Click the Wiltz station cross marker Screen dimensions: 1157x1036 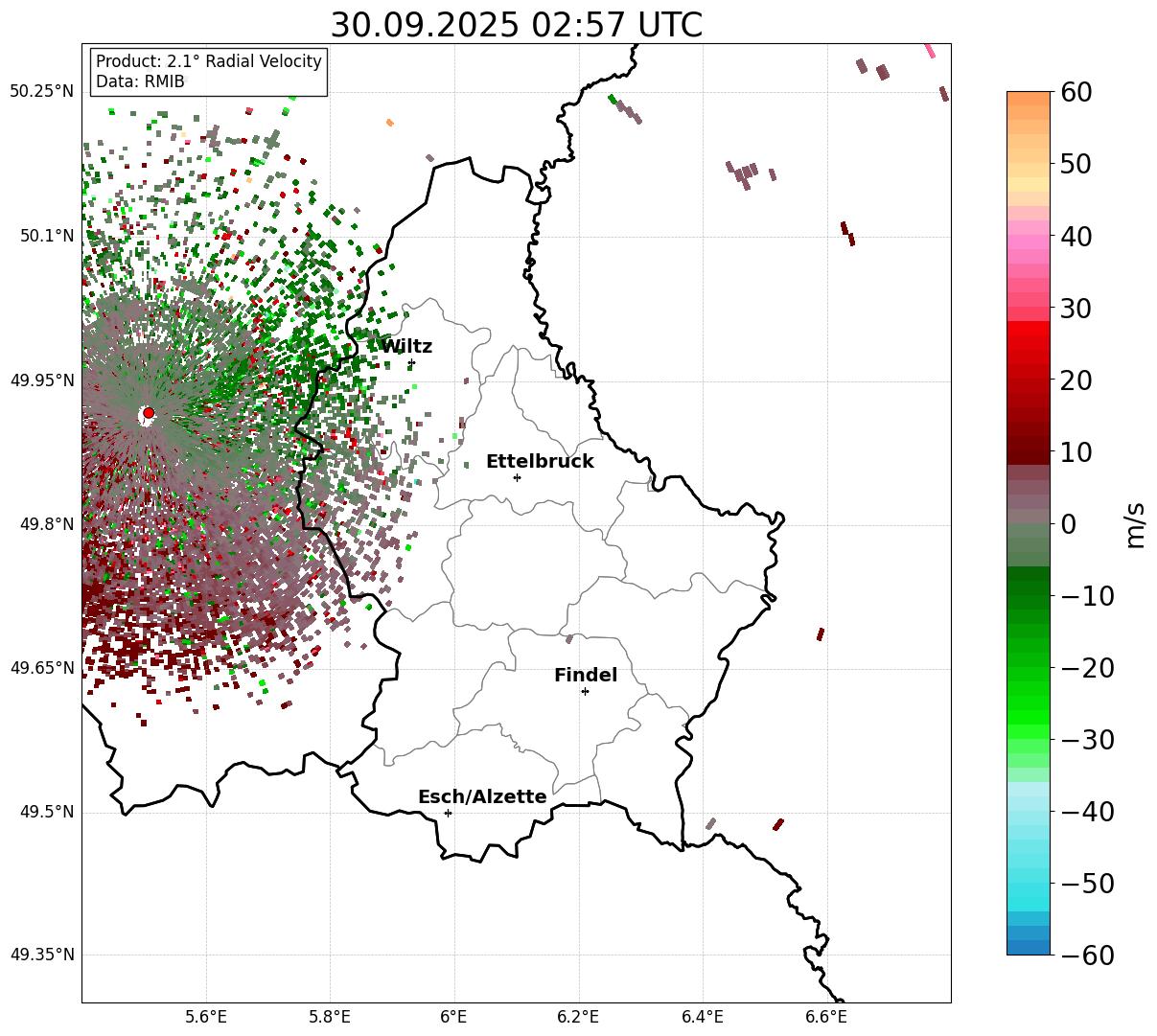pos(411,363)
